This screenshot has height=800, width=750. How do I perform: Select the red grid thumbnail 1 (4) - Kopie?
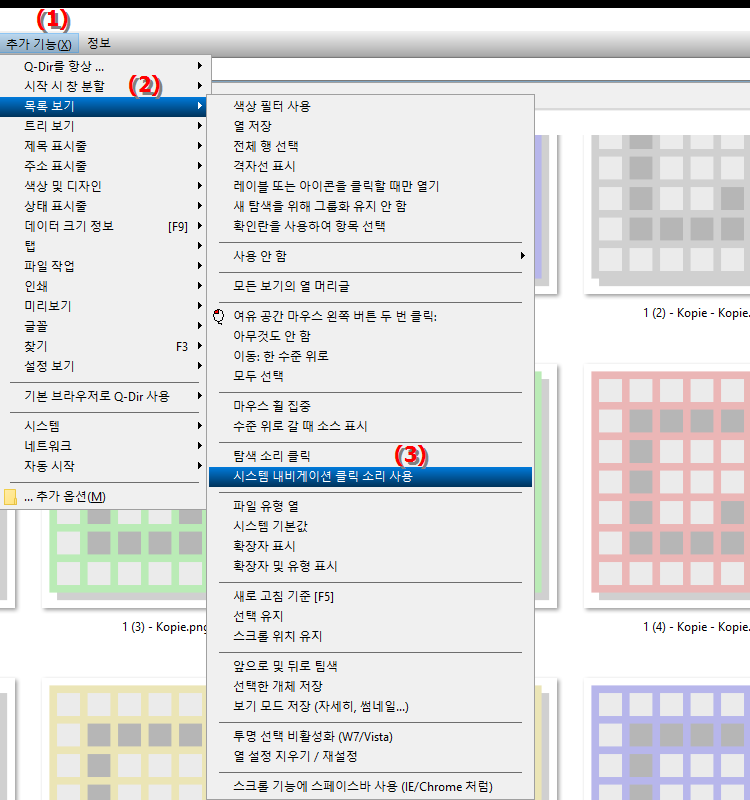[x=669, y=485]
